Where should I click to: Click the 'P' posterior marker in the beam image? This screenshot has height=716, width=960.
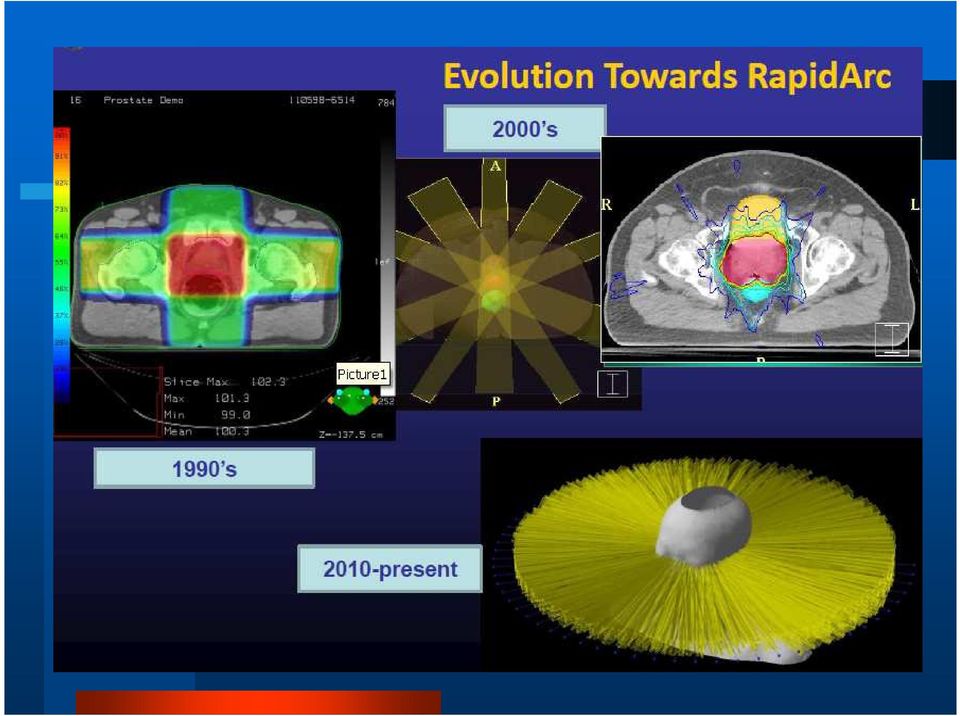496,401
